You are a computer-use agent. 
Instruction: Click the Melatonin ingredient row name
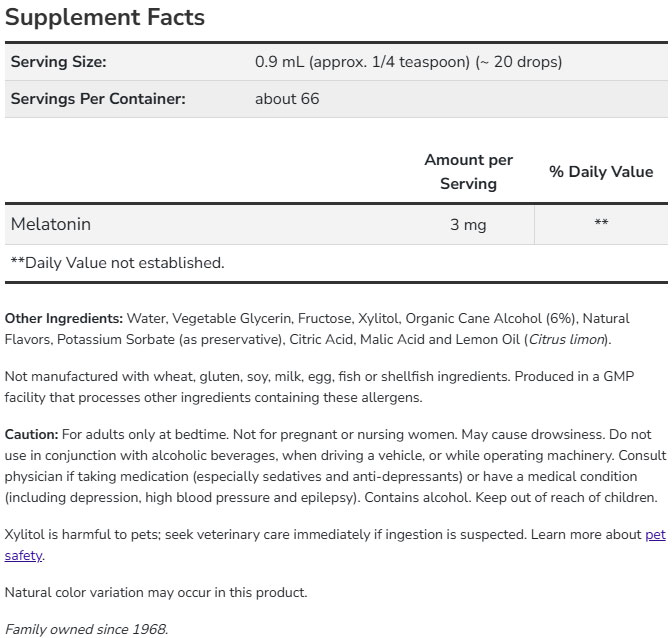pos(51,224)
